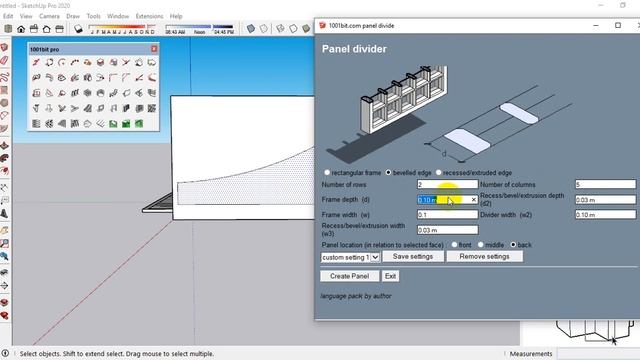Viewport: 640px width, 360px height.
Task: Set panel location to front
Action: [454, 245]
